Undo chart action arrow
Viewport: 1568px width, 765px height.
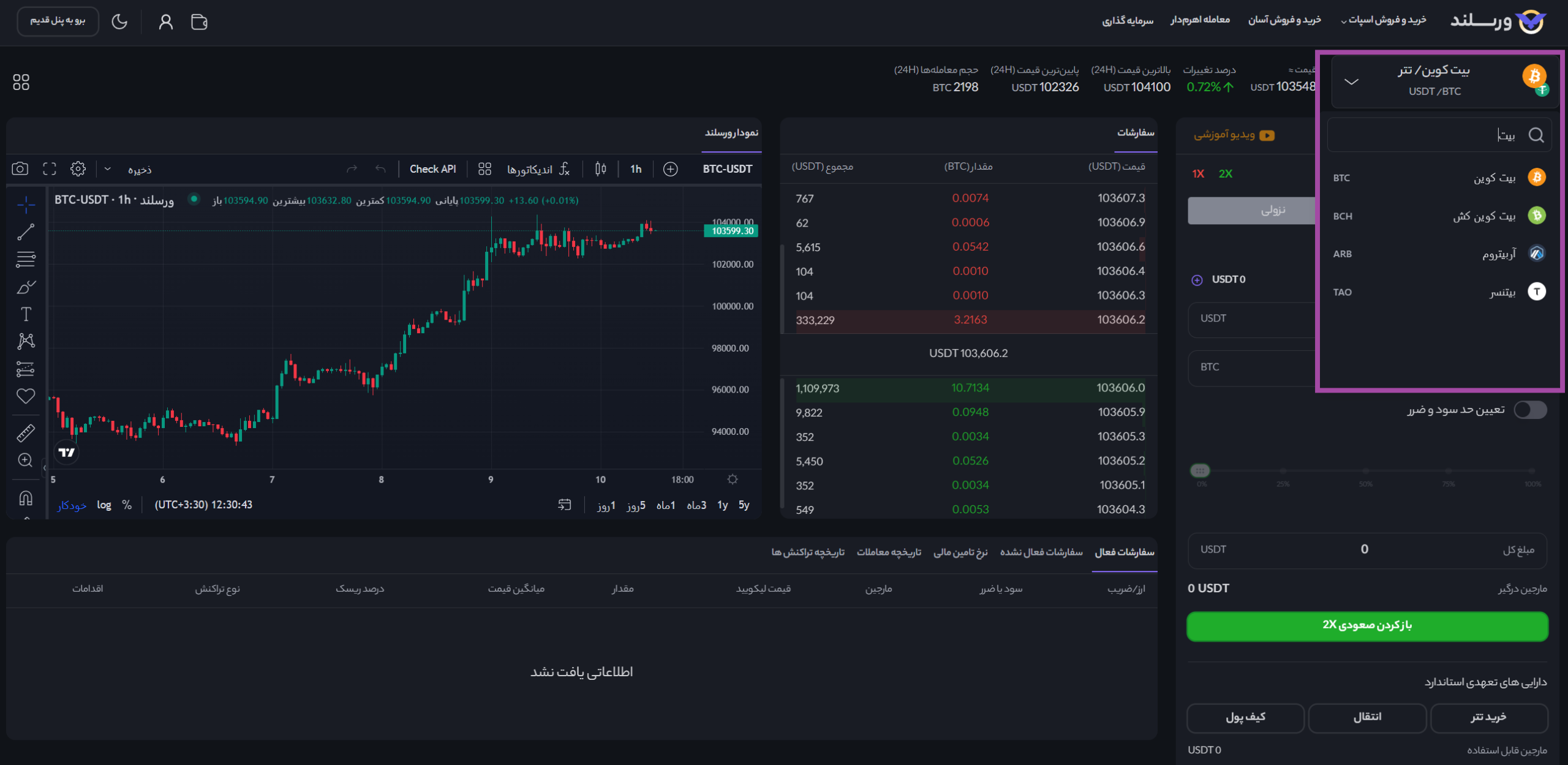coord(380,168)
